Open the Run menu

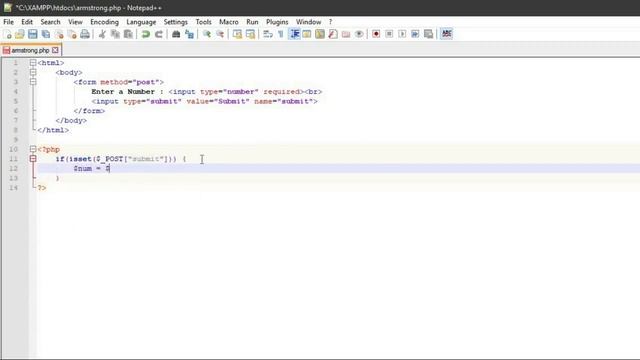click(x=252, y=22)
